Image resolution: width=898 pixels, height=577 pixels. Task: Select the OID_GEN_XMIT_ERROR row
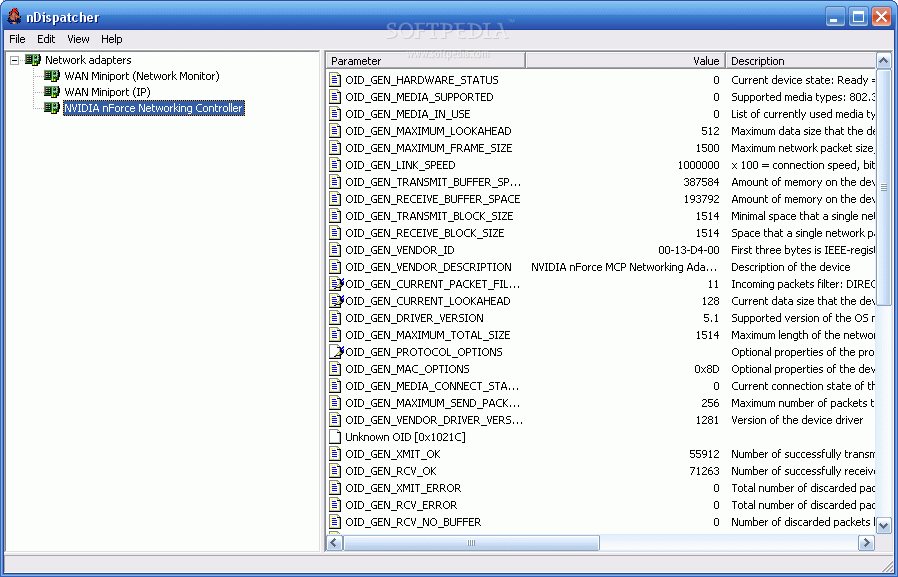click(601, 488)
